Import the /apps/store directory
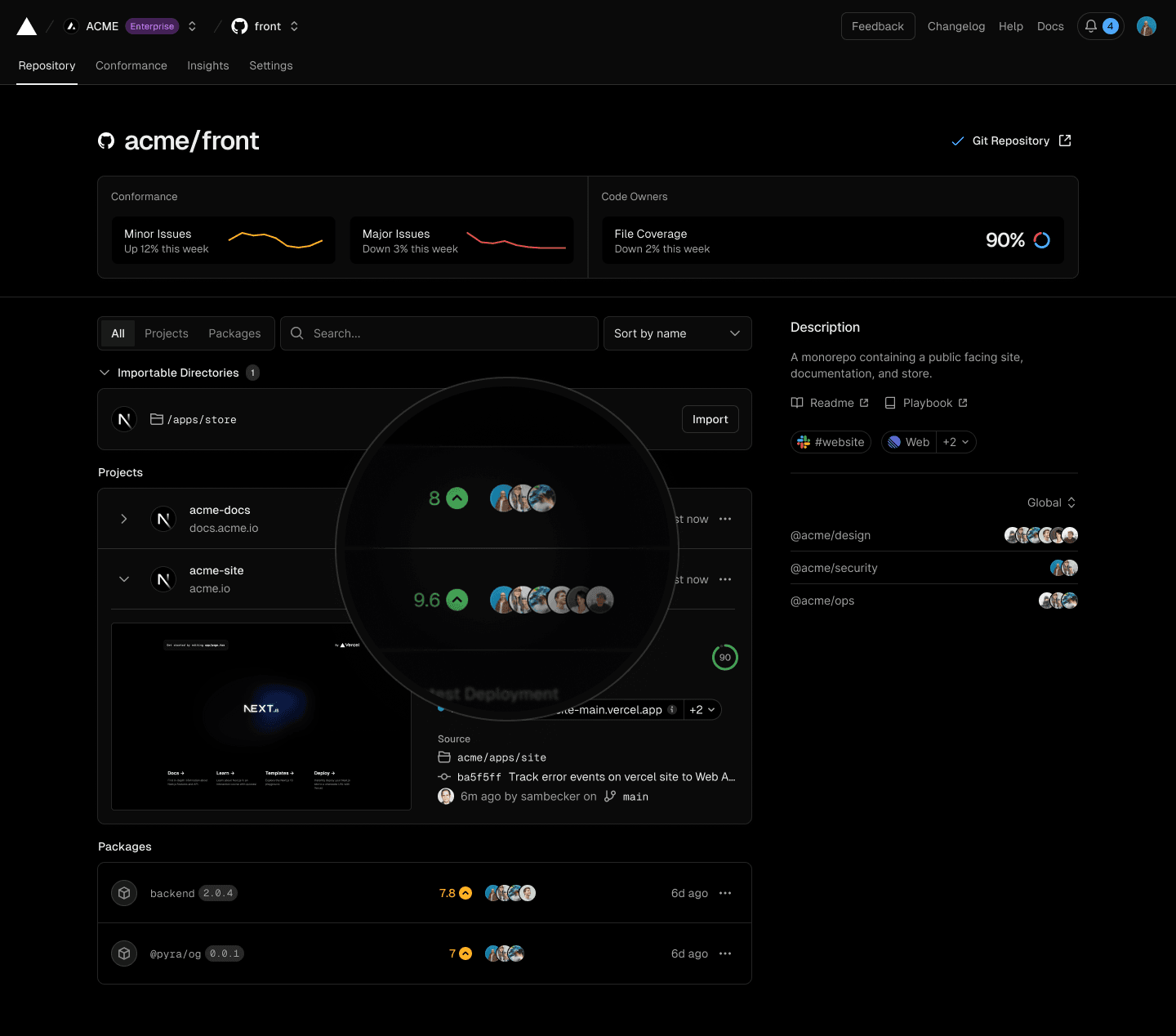Viewport: 1176px width, 1036px height. tap(710, 419)
